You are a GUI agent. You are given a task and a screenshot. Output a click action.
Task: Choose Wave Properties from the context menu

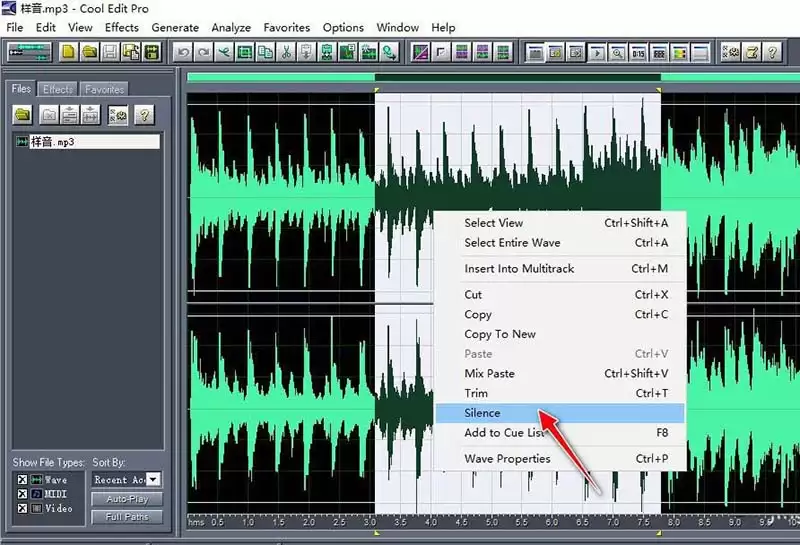559,459
